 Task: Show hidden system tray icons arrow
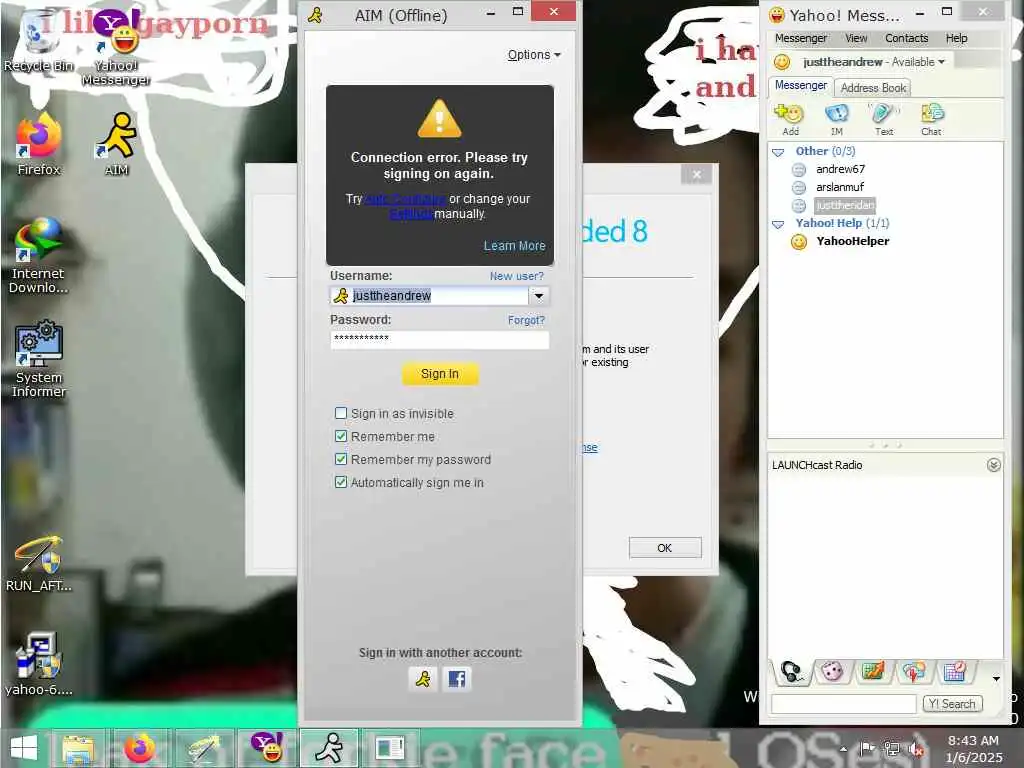[x=844, y=749]
